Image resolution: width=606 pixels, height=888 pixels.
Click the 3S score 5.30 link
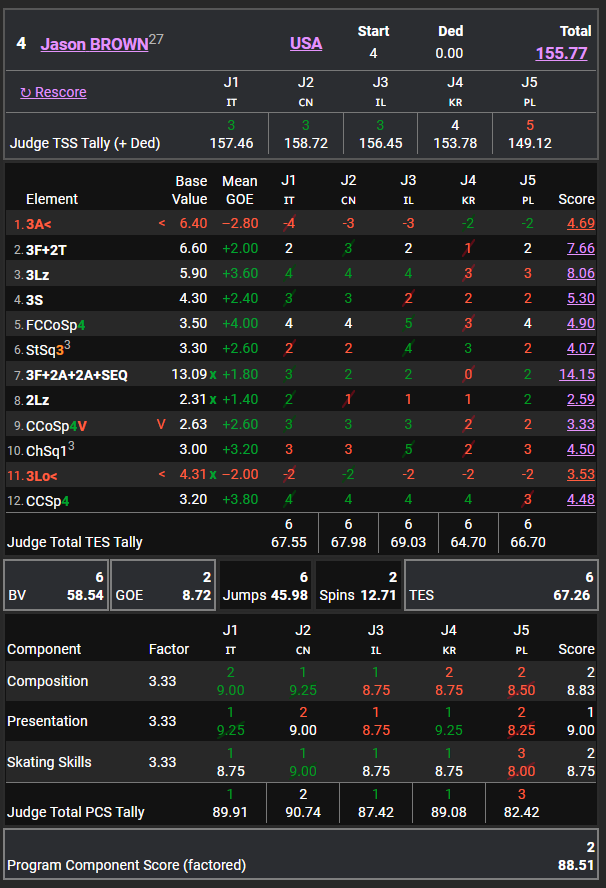[580, 298]
